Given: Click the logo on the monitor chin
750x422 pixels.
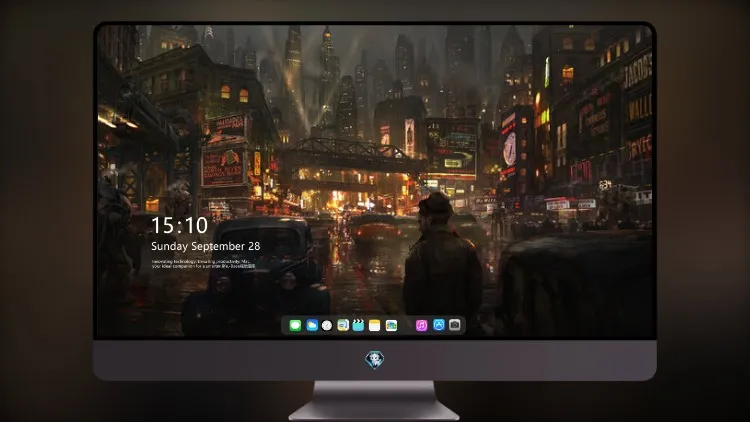Looking at the screenshot, I should [375, 360].
